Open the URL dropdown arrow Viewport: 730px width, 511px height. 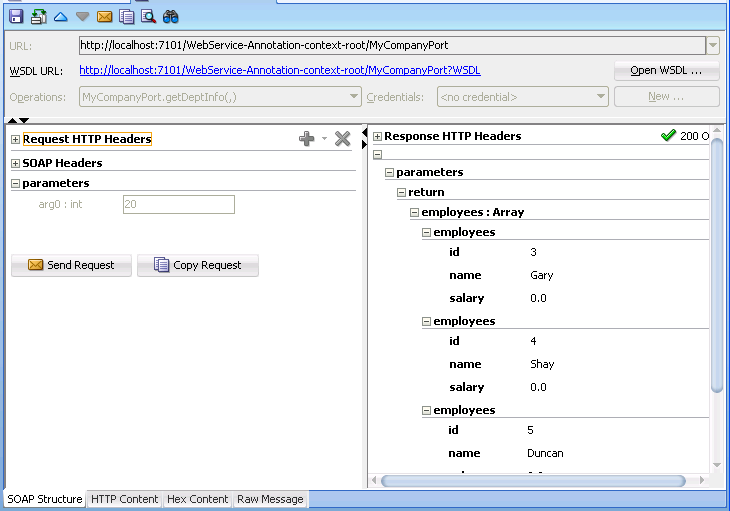(x=713, y=46)
